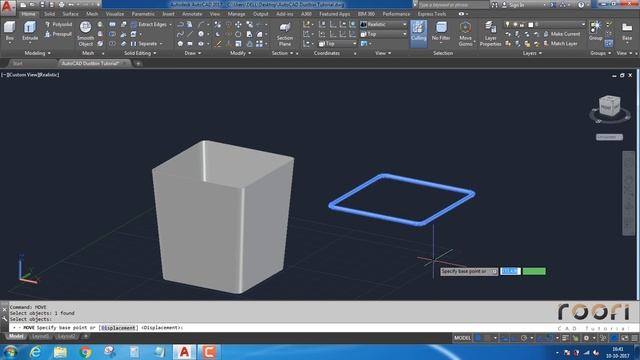
Task: Click the new drawing tab plus button
Action: (x=138, y=64)
